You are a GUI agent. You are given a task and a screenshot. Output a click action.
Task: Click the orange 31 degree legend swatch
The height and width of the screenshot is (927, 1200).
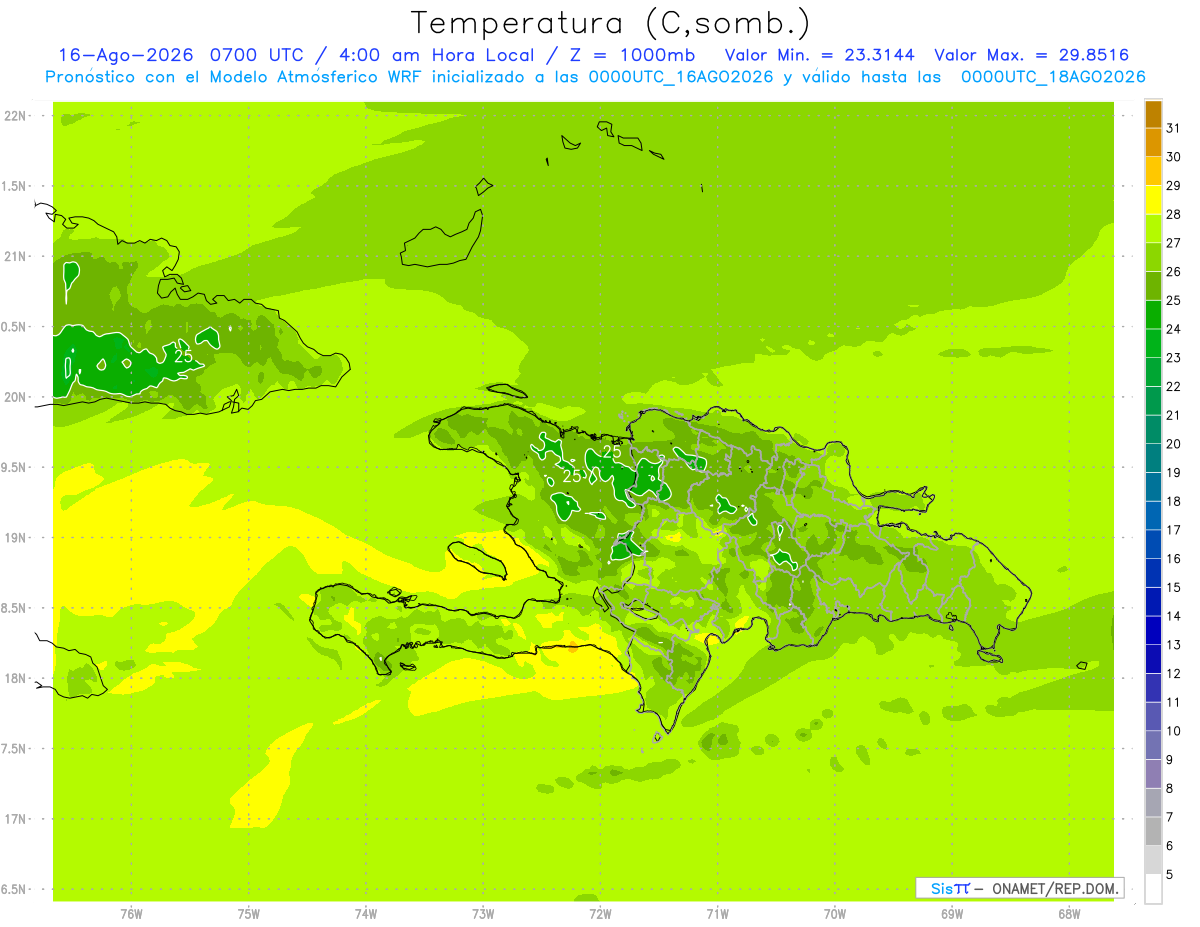click(1153, 114)
